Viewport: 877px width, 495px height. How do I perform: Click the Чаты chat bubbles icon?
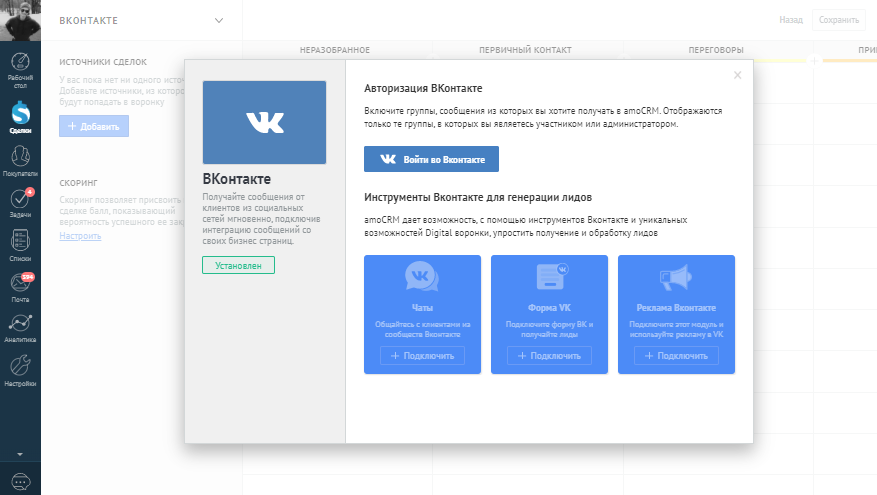coord(422,276)
